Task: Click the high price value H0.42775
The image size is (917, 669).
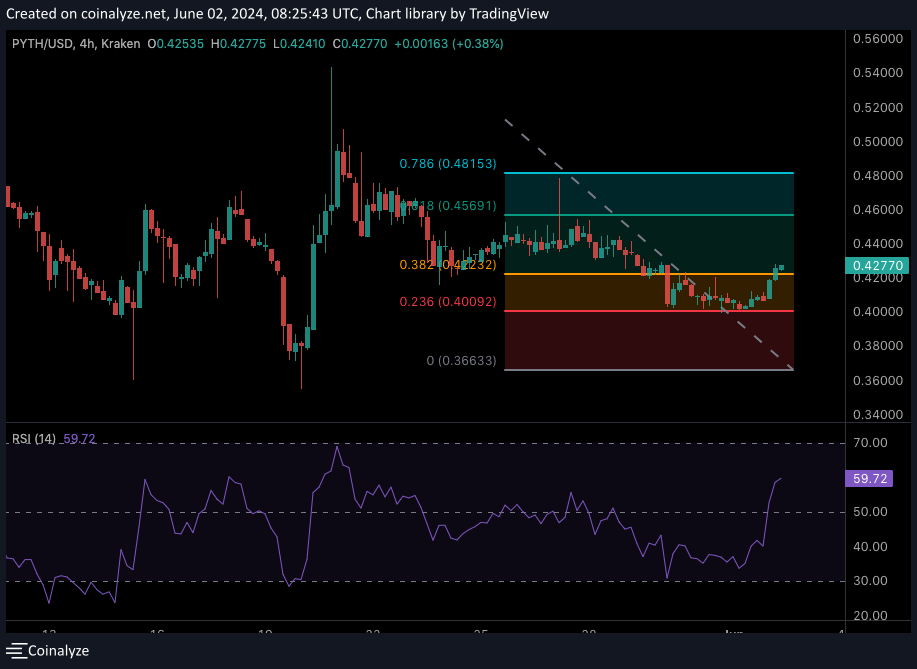Action: [x=238, y=44]
